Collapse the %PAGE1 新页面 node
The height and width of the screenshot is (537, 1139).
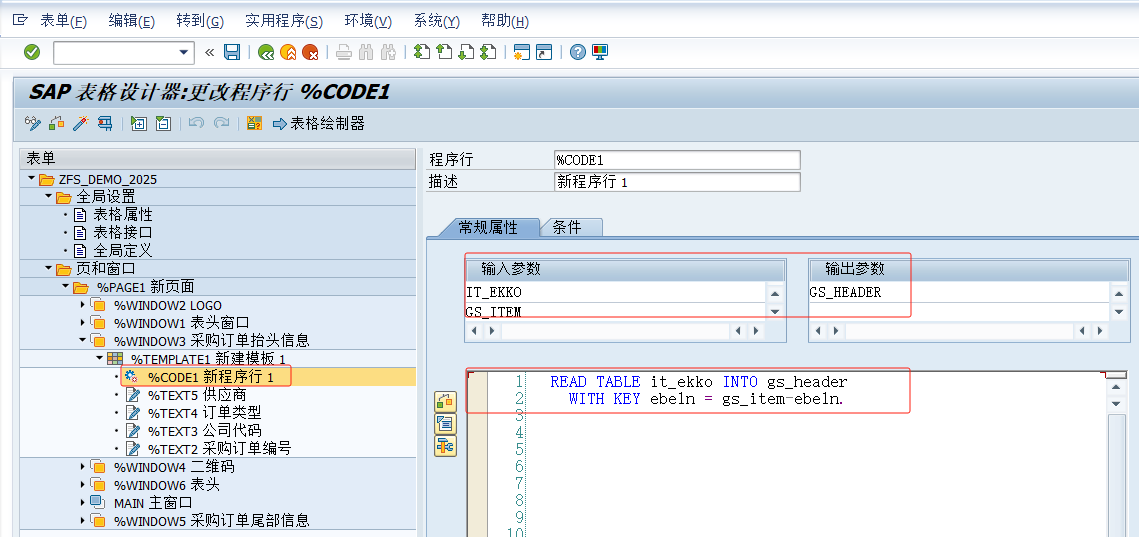coord(65,287)
